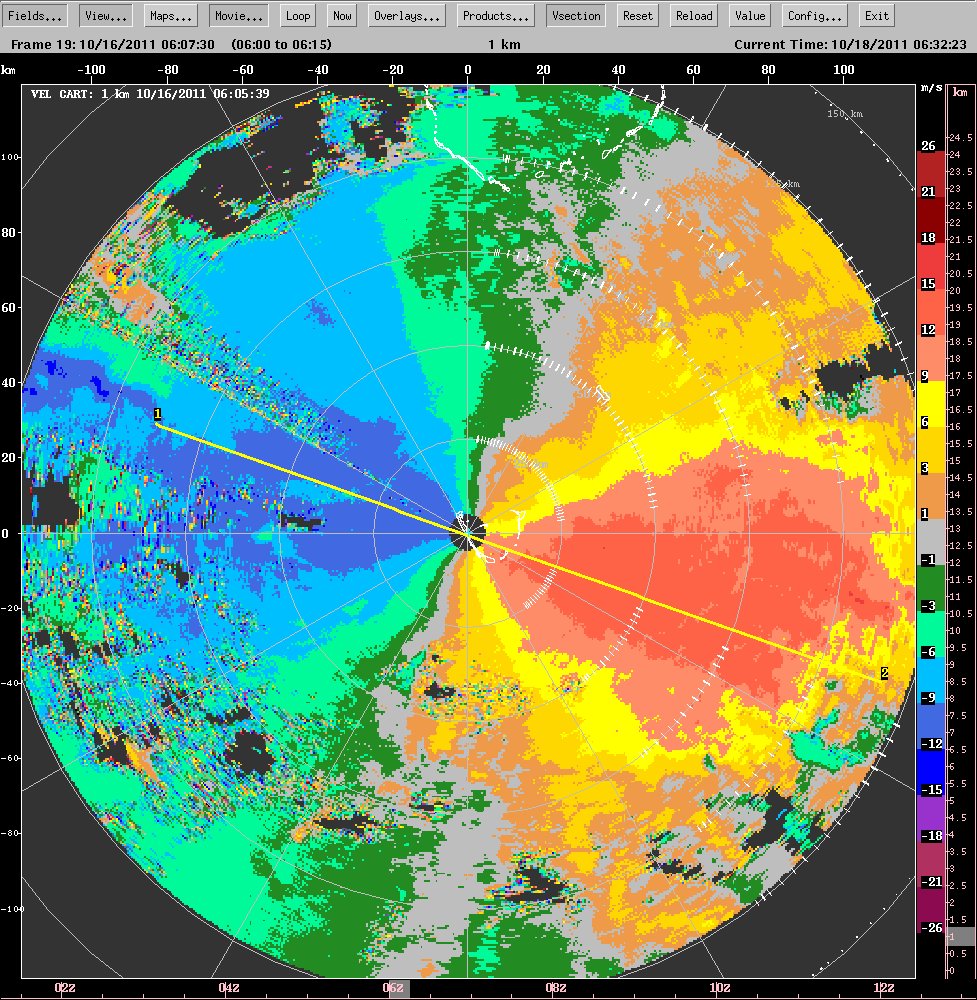
Task: Select the 08z time marker
Action: pyautogui.click(x=556, y=988)
